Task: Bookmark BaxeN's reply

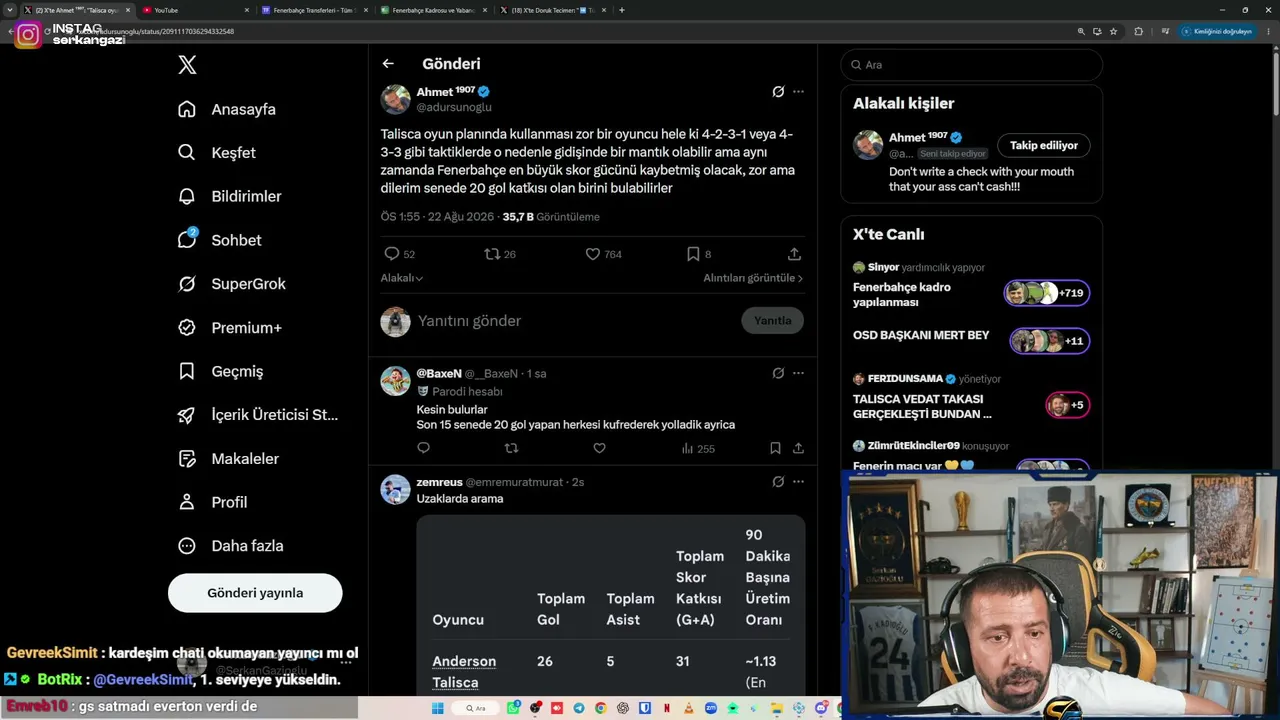Action: pyautogui.click(x=775, y=448)
